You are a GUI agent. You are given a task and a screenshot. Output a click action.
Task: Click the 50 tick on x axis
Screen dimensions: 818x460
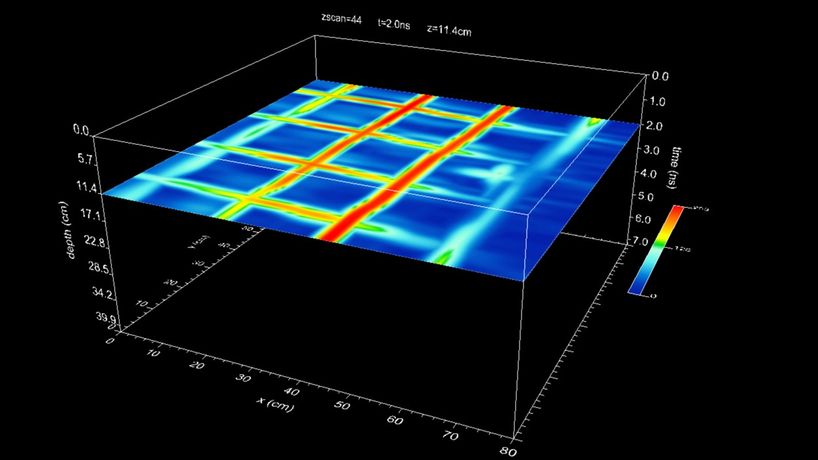coord(342,405)
